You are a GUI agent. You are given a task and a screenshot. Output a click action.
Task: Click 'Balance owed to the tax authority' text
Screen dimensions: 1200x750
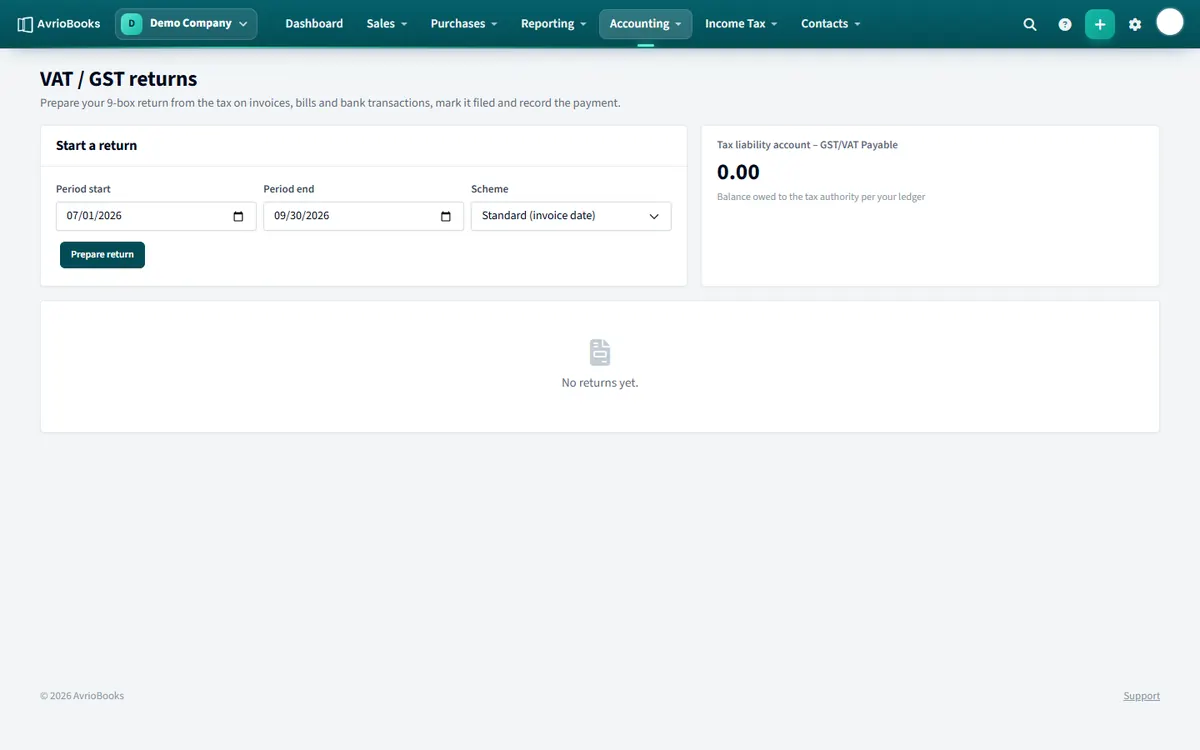[821, 197]
